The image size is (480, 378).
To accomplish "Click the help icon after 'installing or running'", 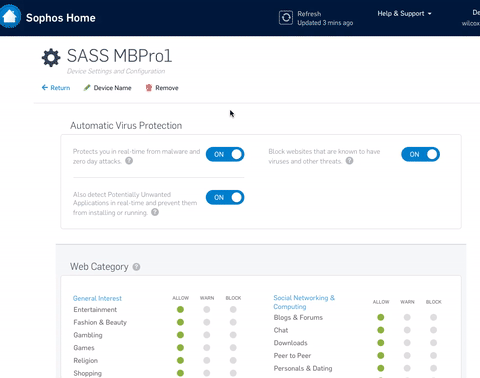I will [155, 212].
